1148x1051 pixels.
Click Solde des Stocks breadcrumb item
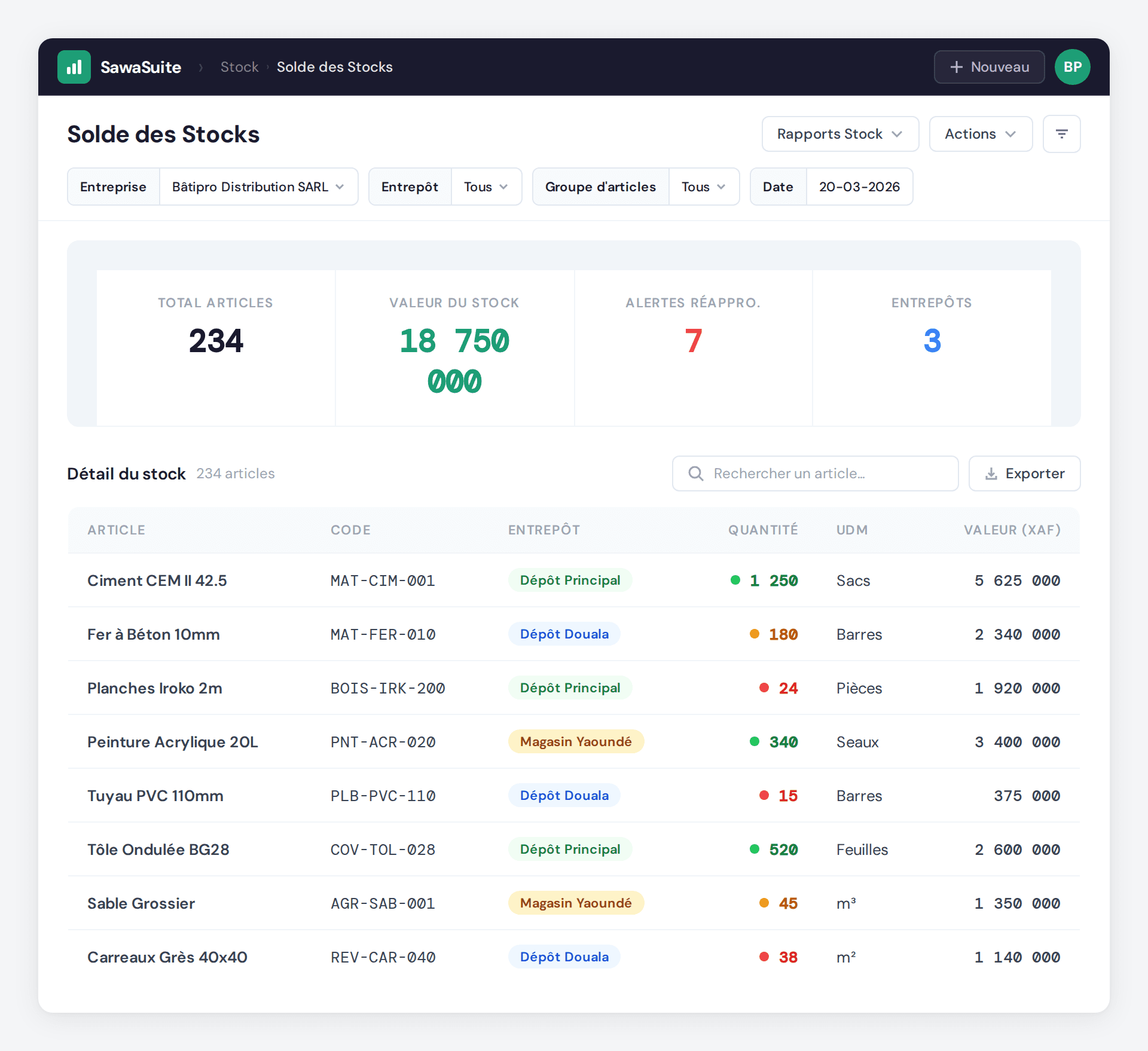(334, 67)
